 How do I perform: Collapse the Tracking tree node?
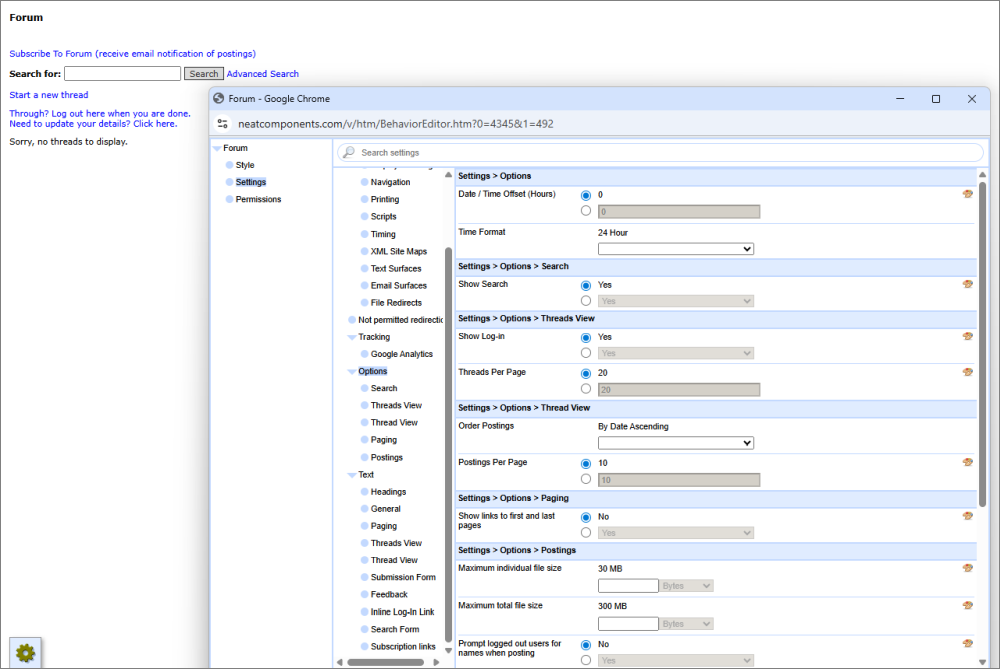pyautogui.click(x=352, y=337)
